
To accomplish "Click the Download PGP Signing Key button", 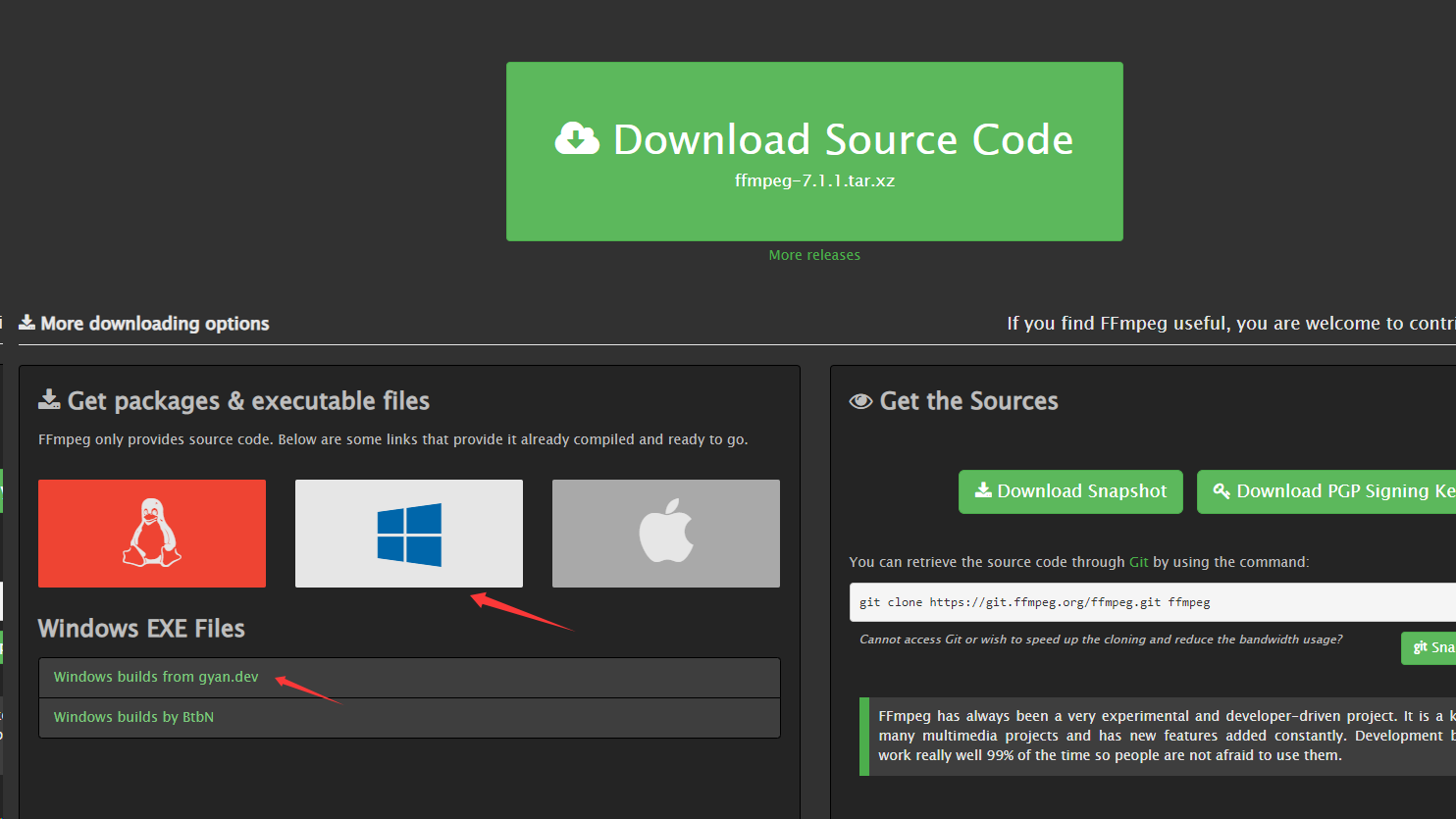I will (1326, 491).
